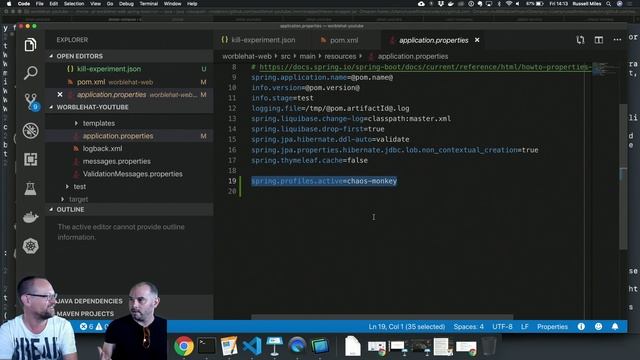This screenshot has height=360, width=640.
Task: Open the Source Control view
Action: point(31,101)
